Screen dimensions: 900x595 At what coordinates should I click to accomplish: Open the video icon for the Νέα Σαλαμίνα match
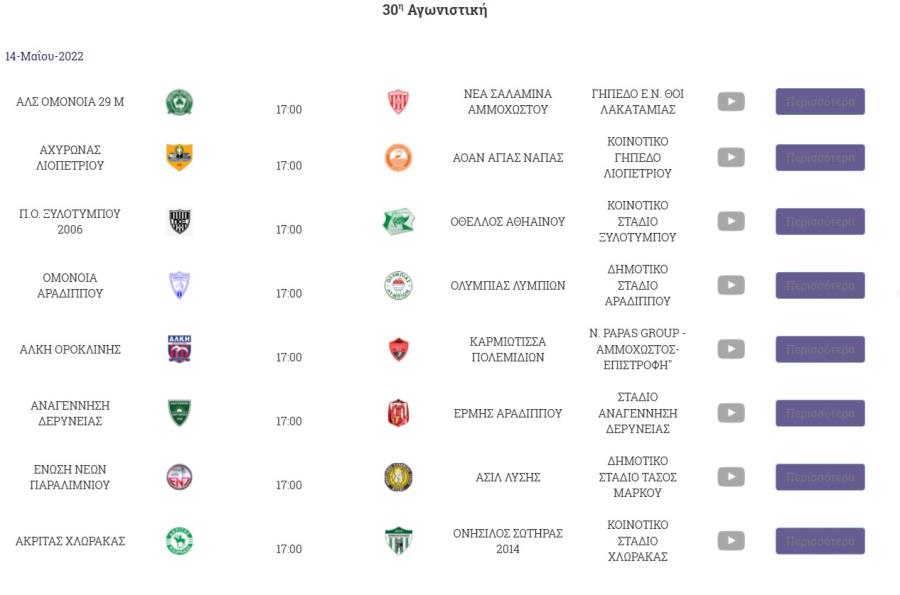tap(731, 102)
